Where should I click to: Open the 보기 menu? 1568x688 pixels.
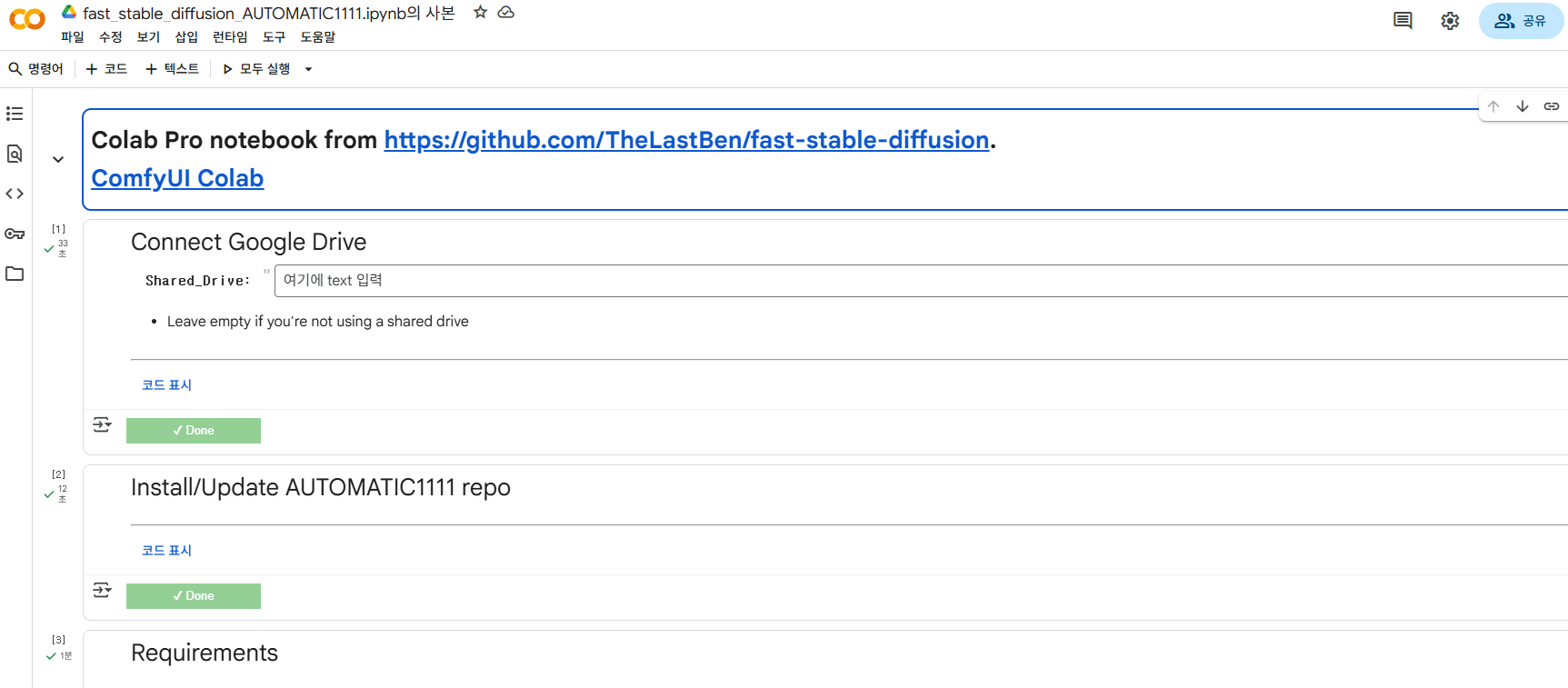tap(148, 37)
